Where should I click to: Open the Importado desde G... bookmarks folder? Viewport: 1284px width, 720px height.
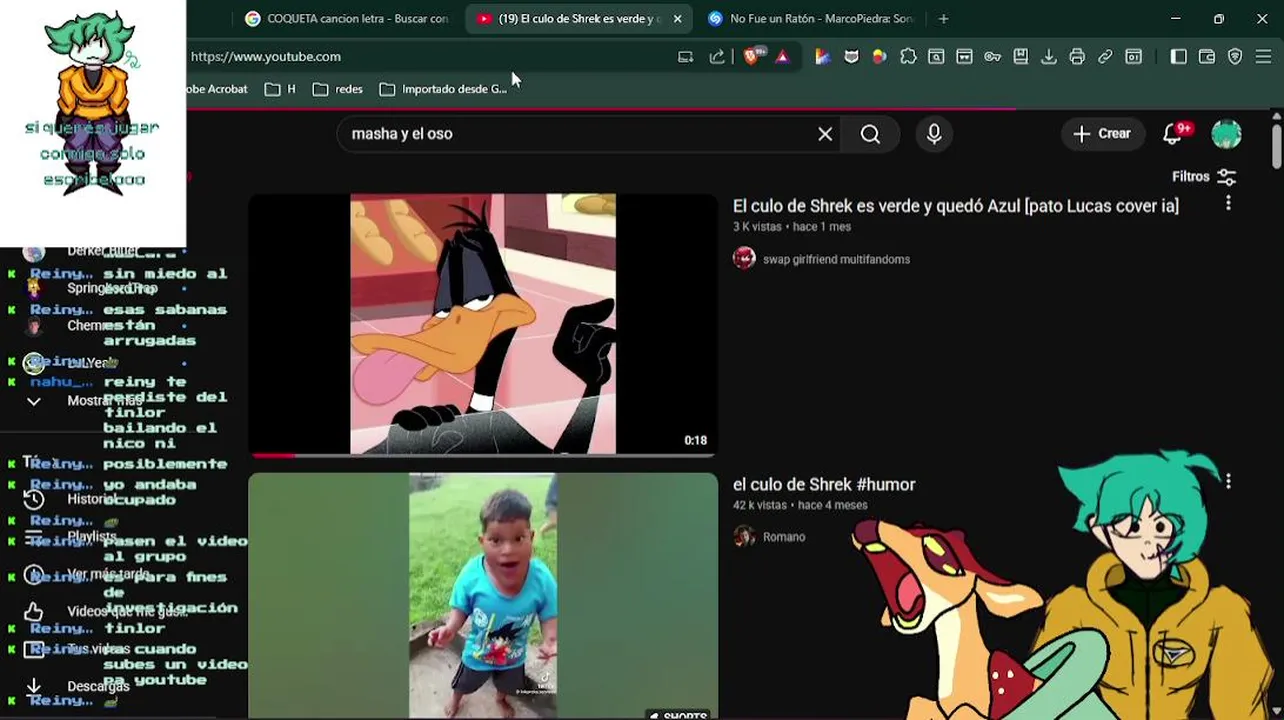pyautogui.click(x=443, y=89)
